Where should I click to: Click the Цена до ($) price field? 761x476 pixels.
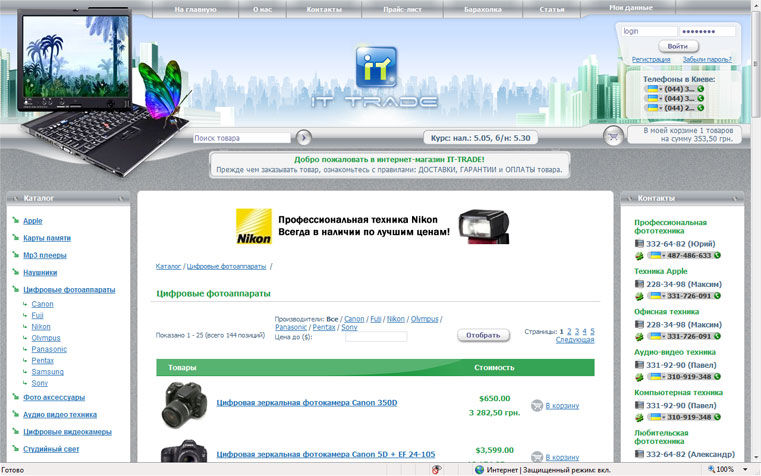point(376,337)
